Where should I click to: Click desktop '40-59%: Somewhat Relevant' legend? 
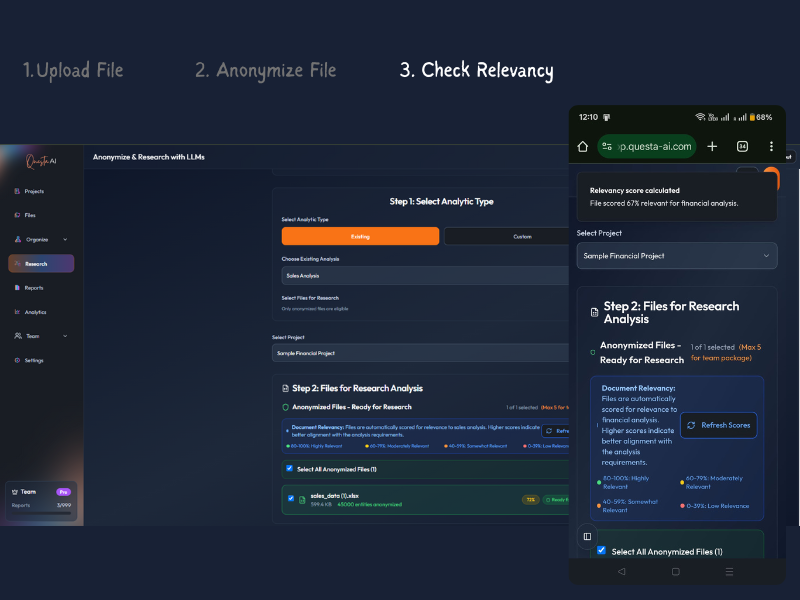(477, 446)
